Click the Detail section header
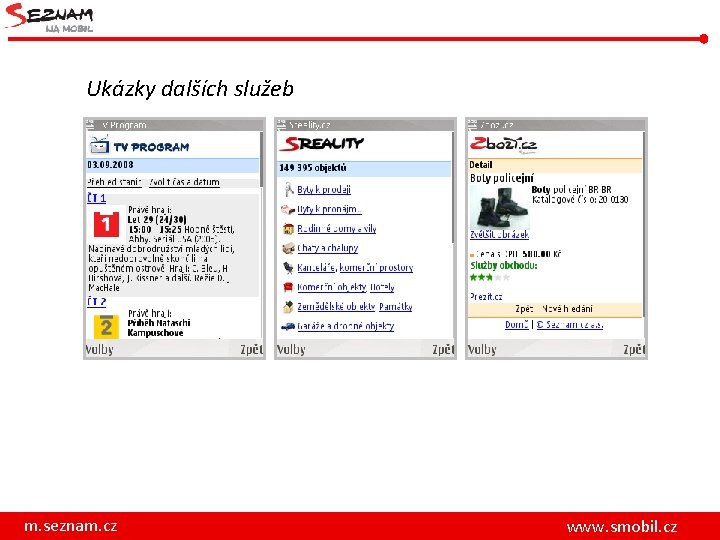 (555, 165)
